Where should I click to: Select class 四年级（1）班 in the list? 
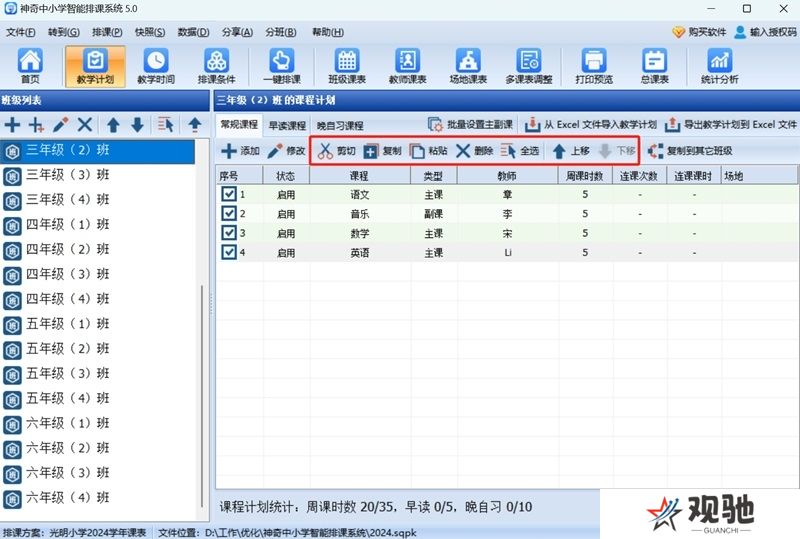[x=97, y=225]
